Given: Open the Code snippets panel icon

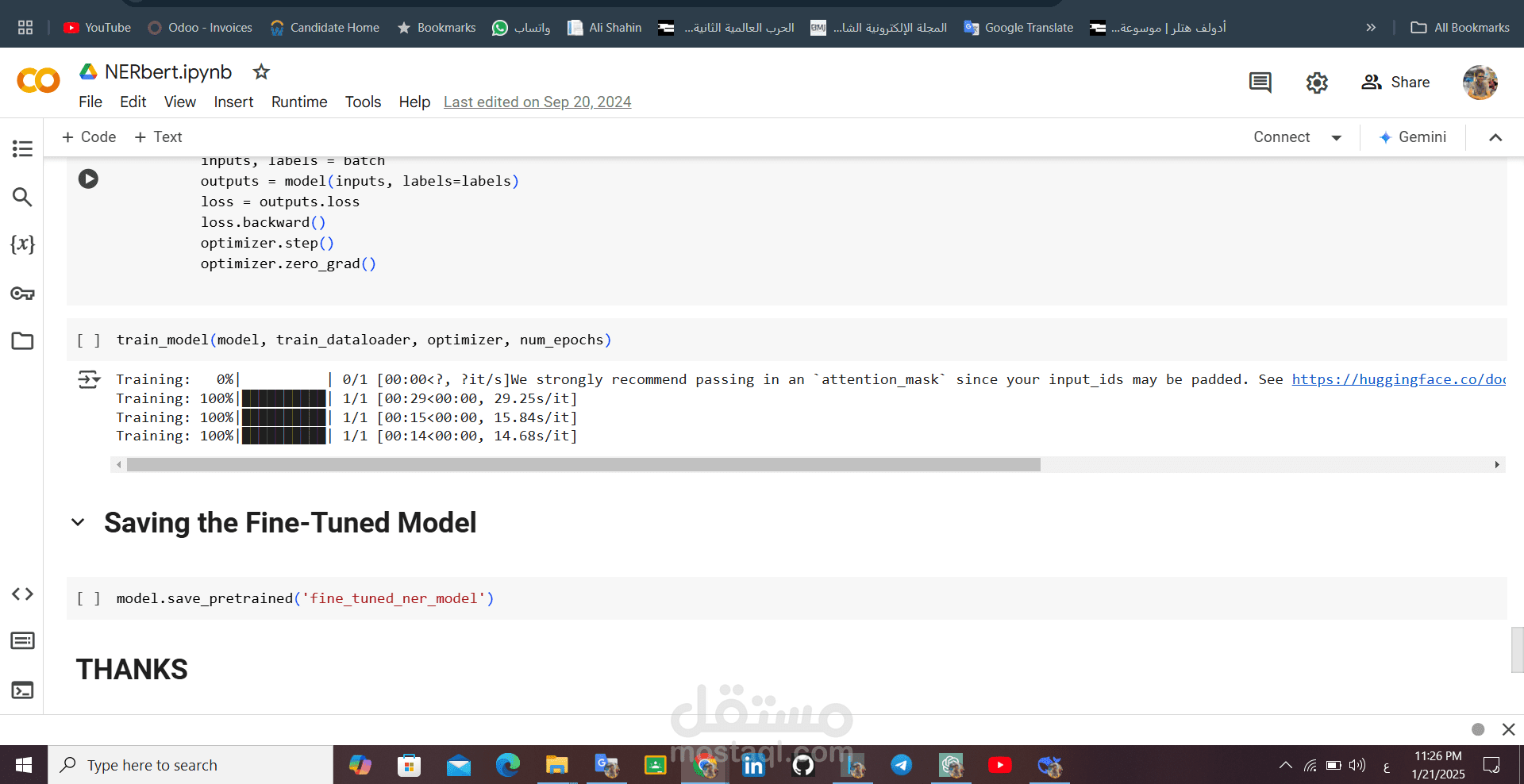Looking at the screenshot, I should 22,594.
